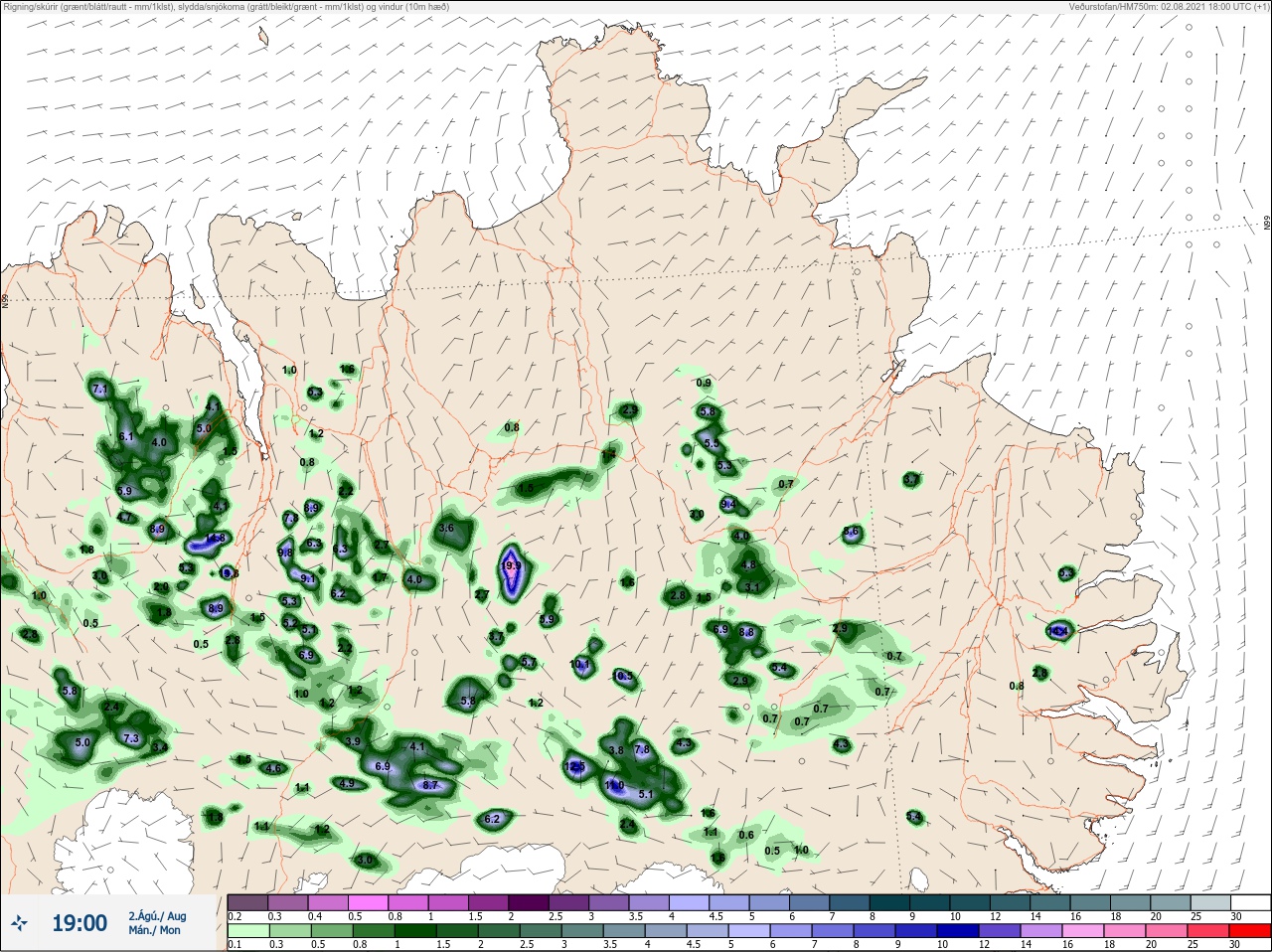Select the pink upper-row legend swatch at 0.5
The image size is (1272, 952).
[370, 902]
